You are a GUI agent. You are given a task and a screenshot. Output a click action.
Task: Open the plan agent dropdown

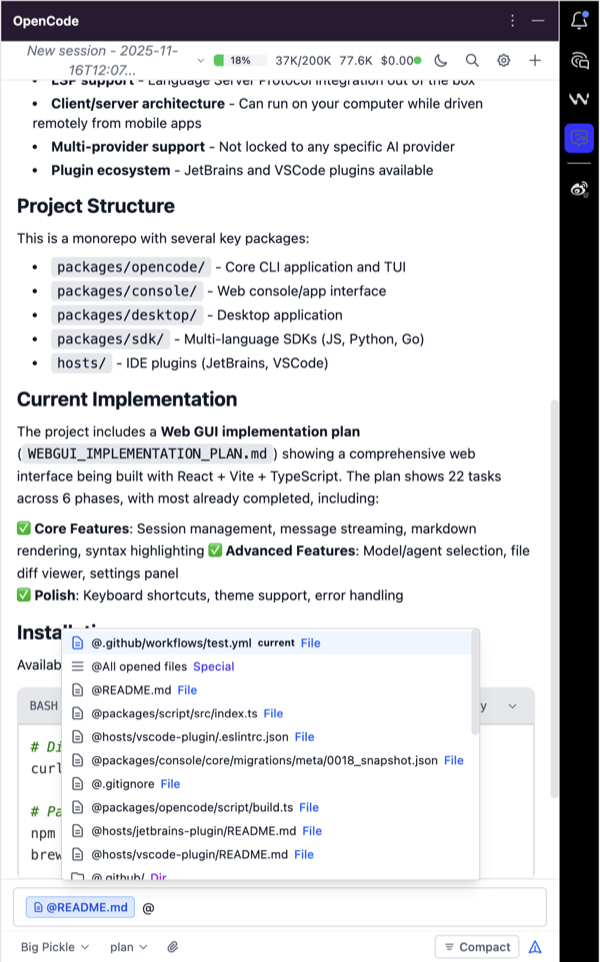(128, 947)
